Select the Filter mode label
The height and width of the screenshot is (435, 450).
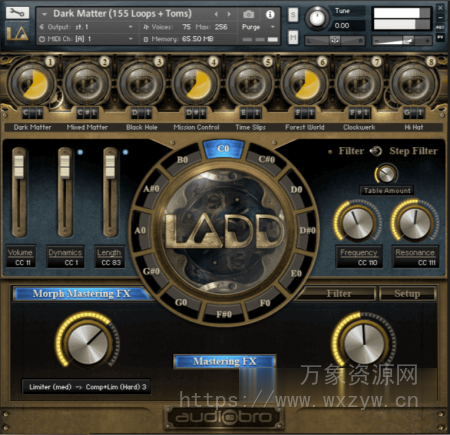(x=351, y=151)
